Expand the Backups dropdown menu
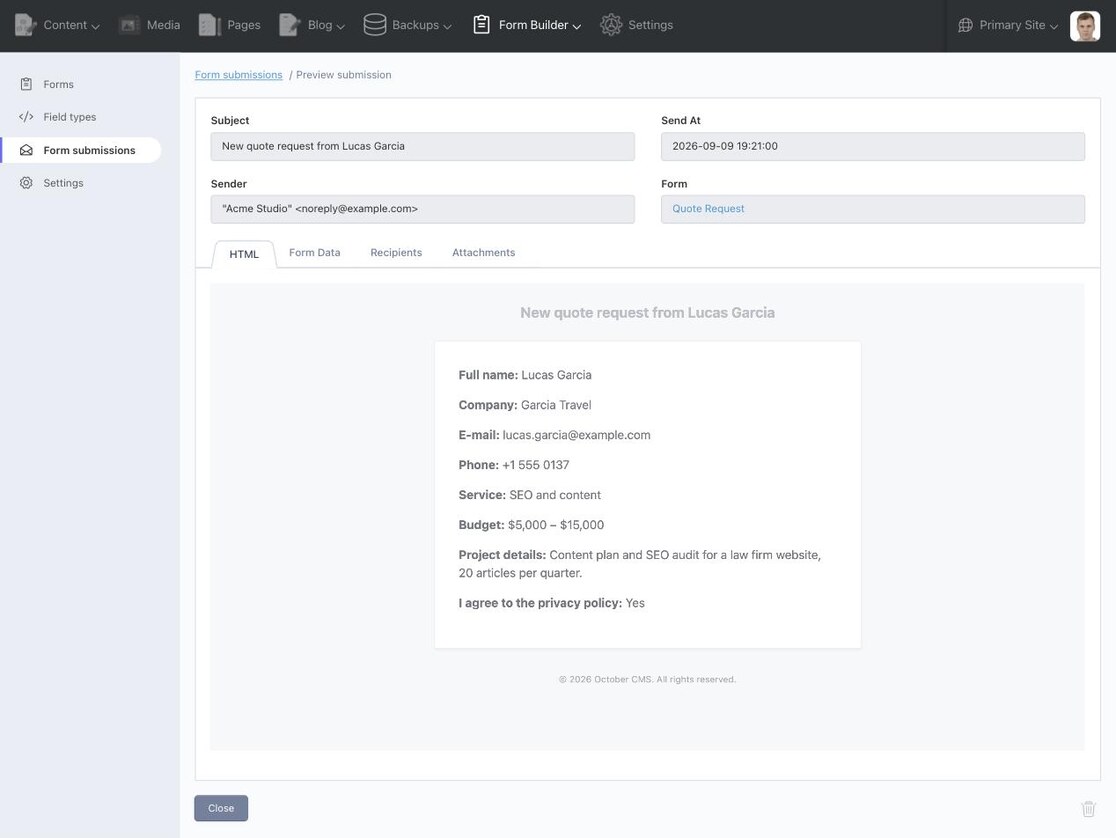The image size is (1116, 838). coord(408,25)
